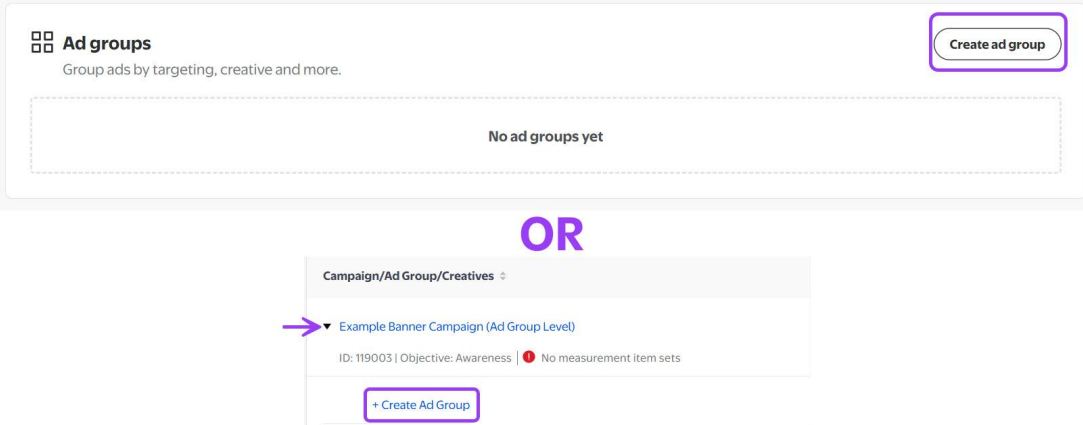Screen dimensions: 1083x425
Task: Click the red measurement warning icon
Action: pyautogui.click(x=529, y=358)
